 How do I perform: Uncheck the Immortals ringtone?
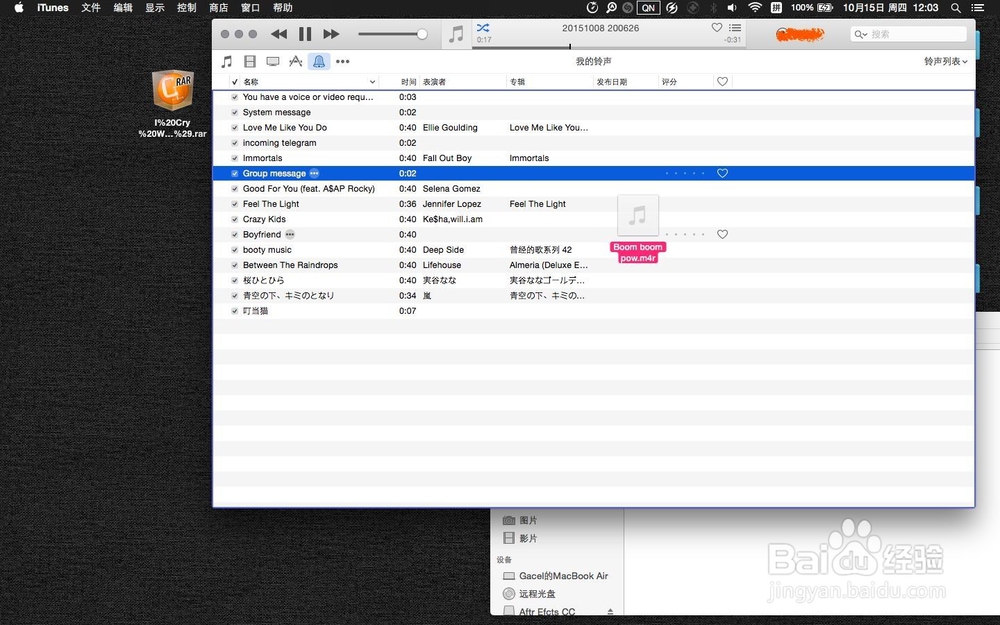coord(235,158)
